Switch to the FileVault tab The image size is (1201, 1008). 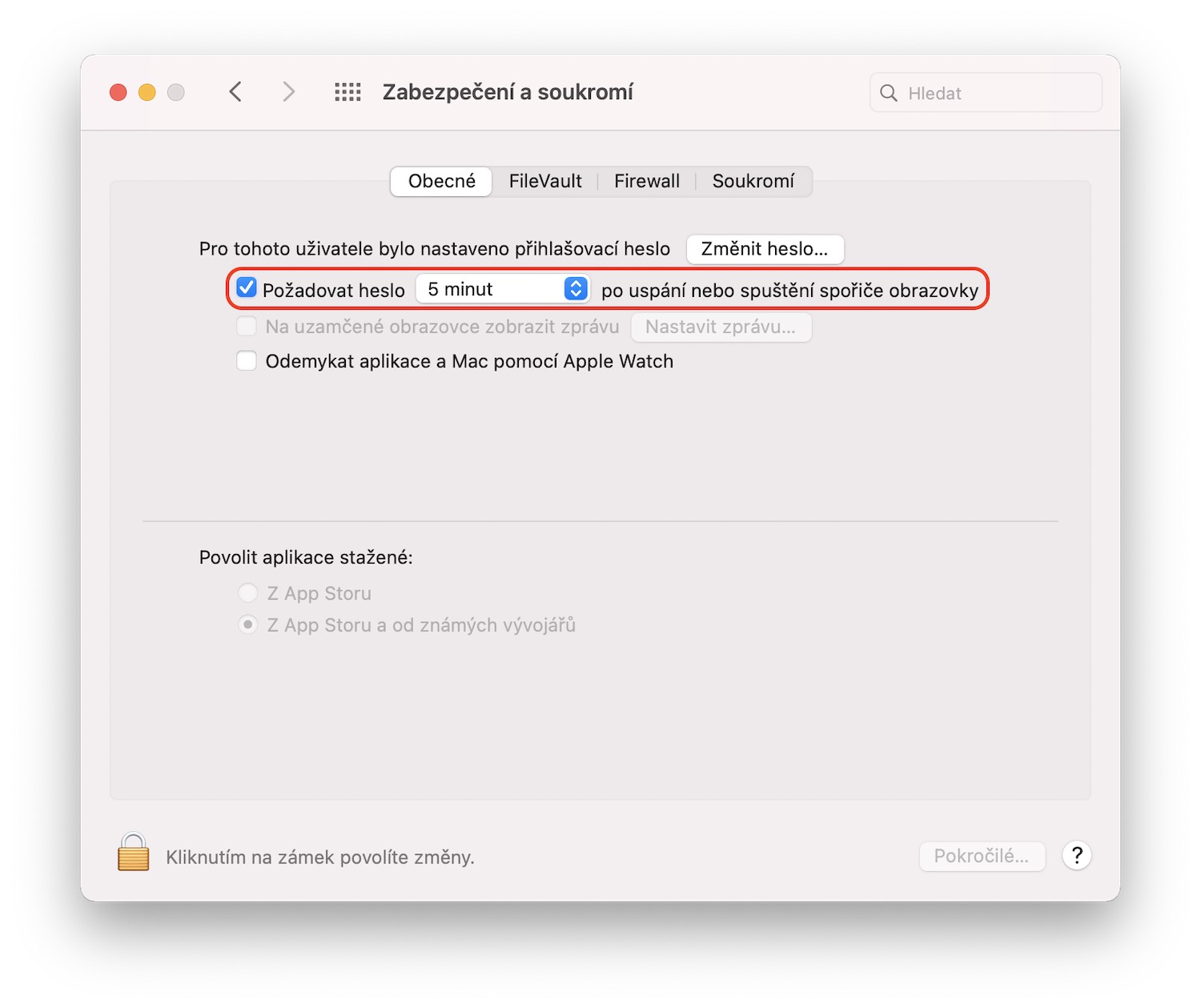545,181
